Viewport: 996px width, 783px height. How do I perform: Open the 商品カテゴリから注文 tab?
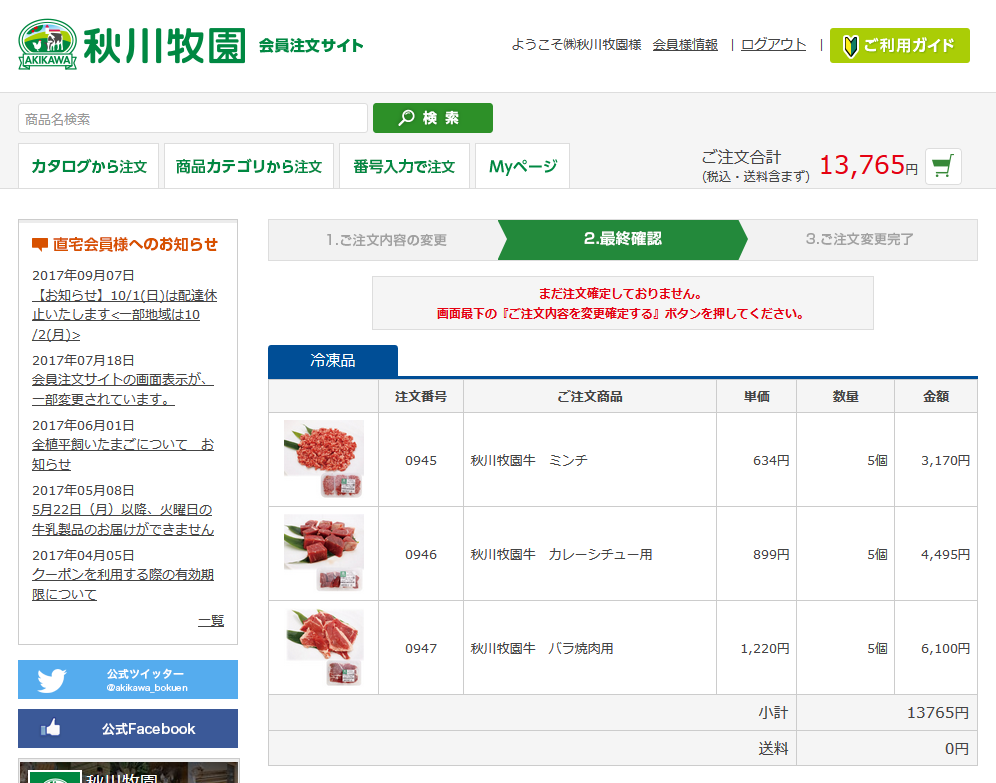[248, 166]
